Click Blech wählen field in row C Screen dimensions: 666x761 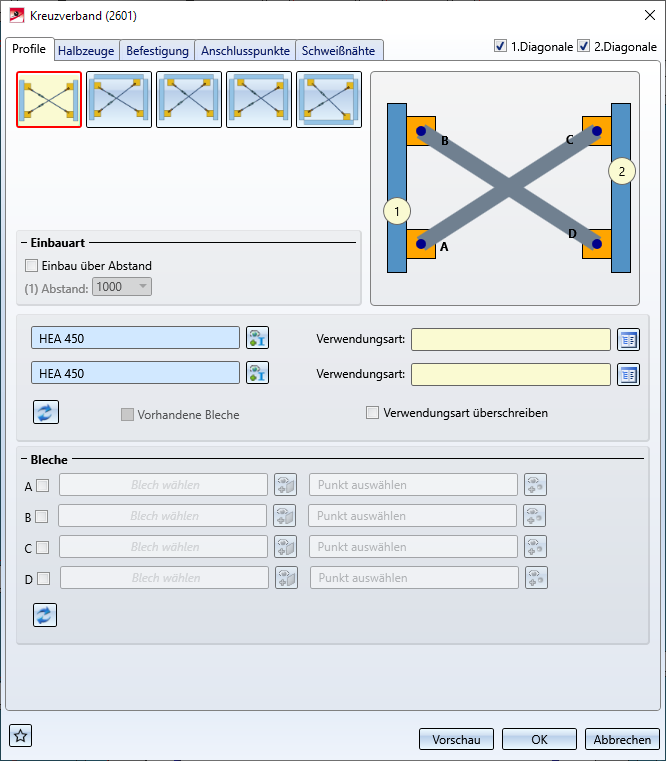(x=164, y=547)
